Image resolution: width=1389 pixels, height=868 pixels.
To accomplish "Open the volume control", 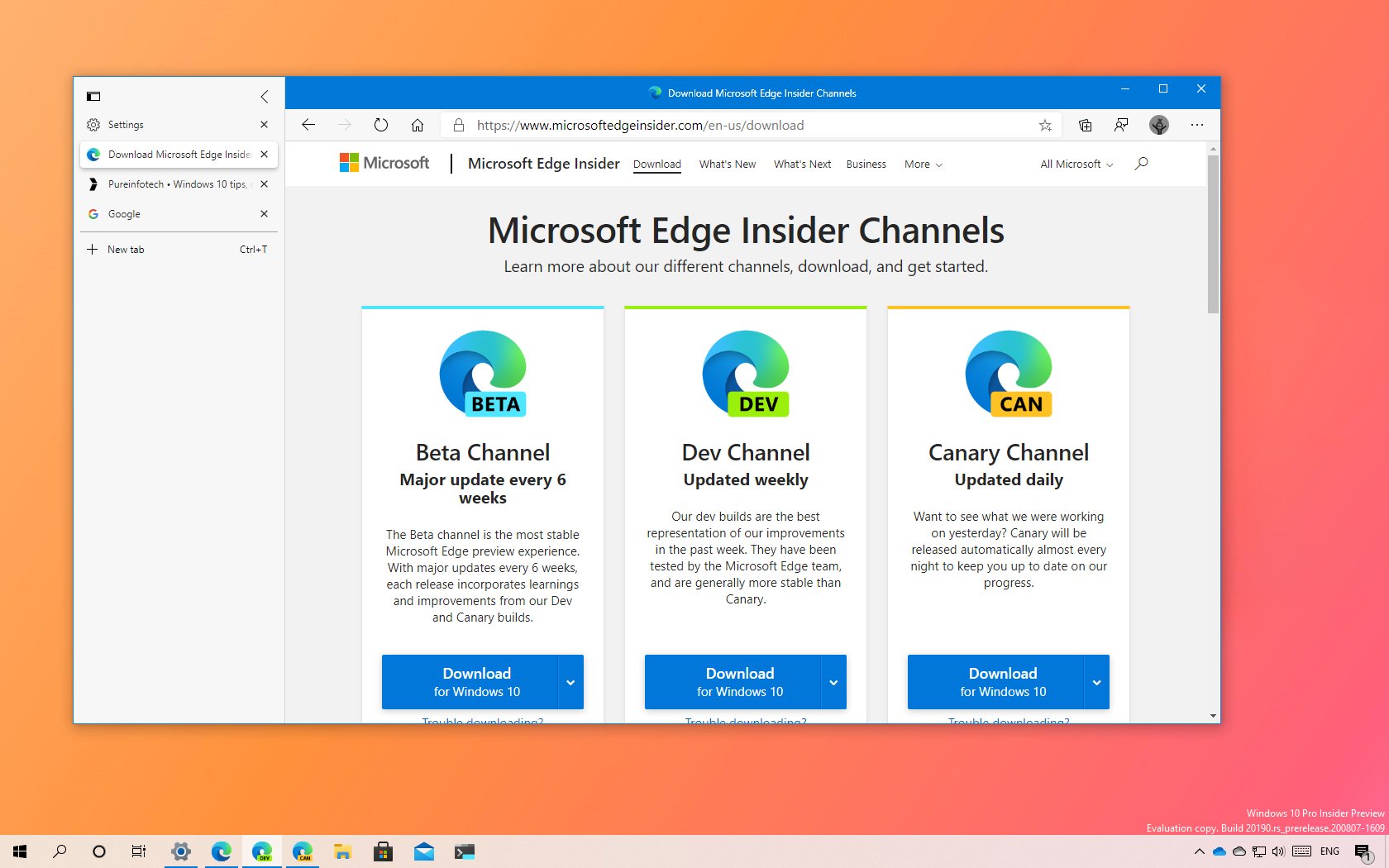I will coord(1278,851).
